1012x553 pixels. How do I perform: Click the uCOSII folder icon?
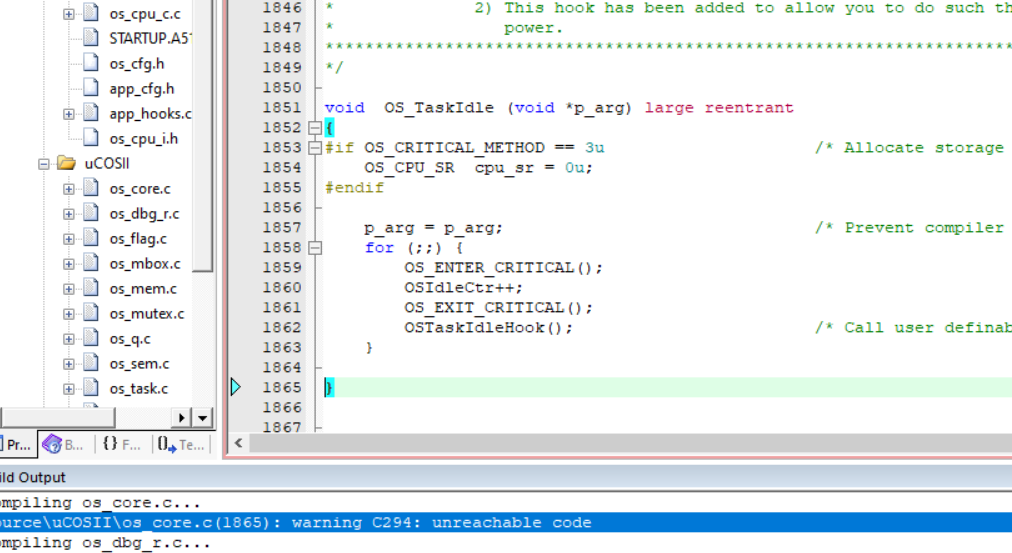click(66, 163)
